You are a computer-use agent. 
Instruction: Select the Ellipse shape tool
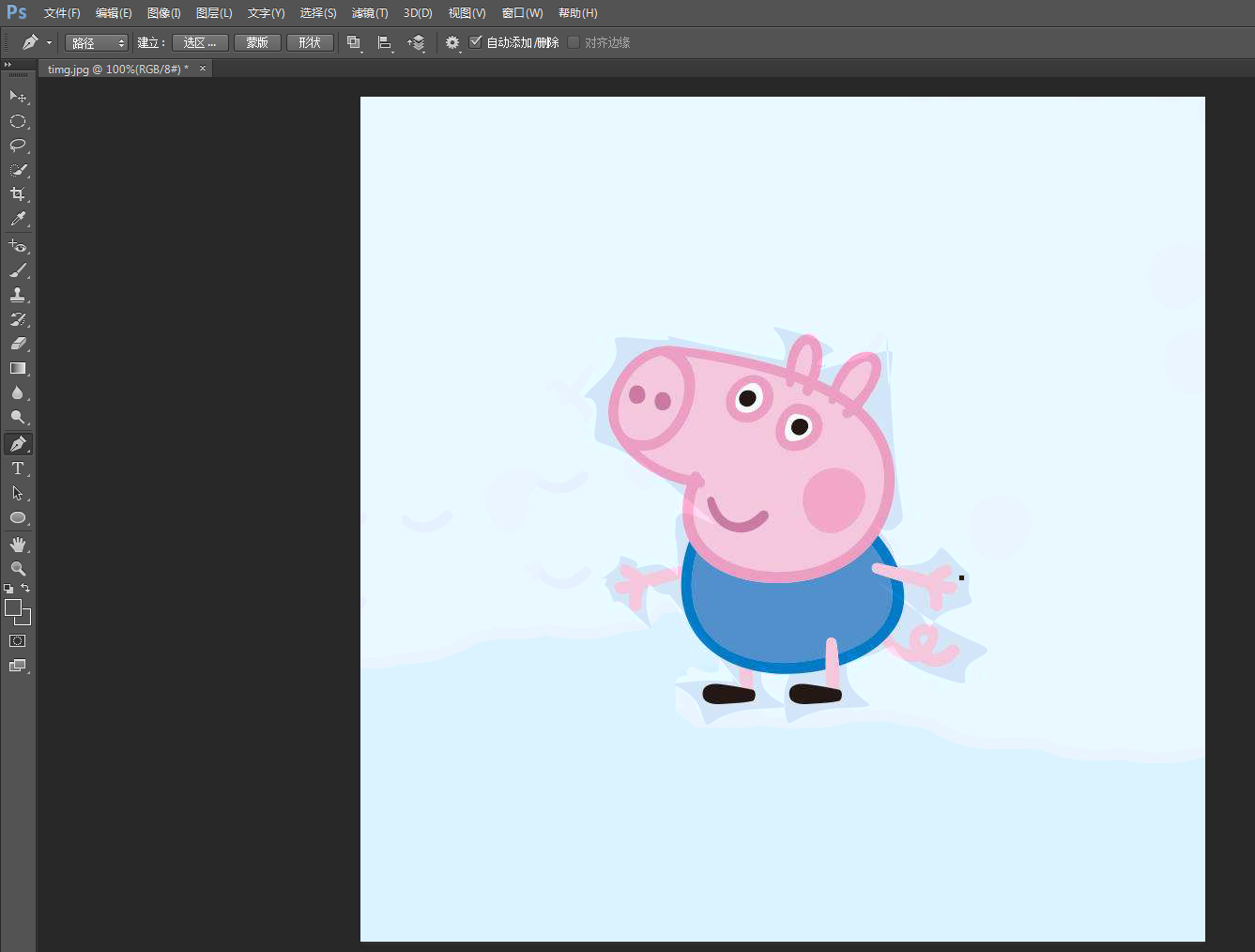tap(18, 517)
